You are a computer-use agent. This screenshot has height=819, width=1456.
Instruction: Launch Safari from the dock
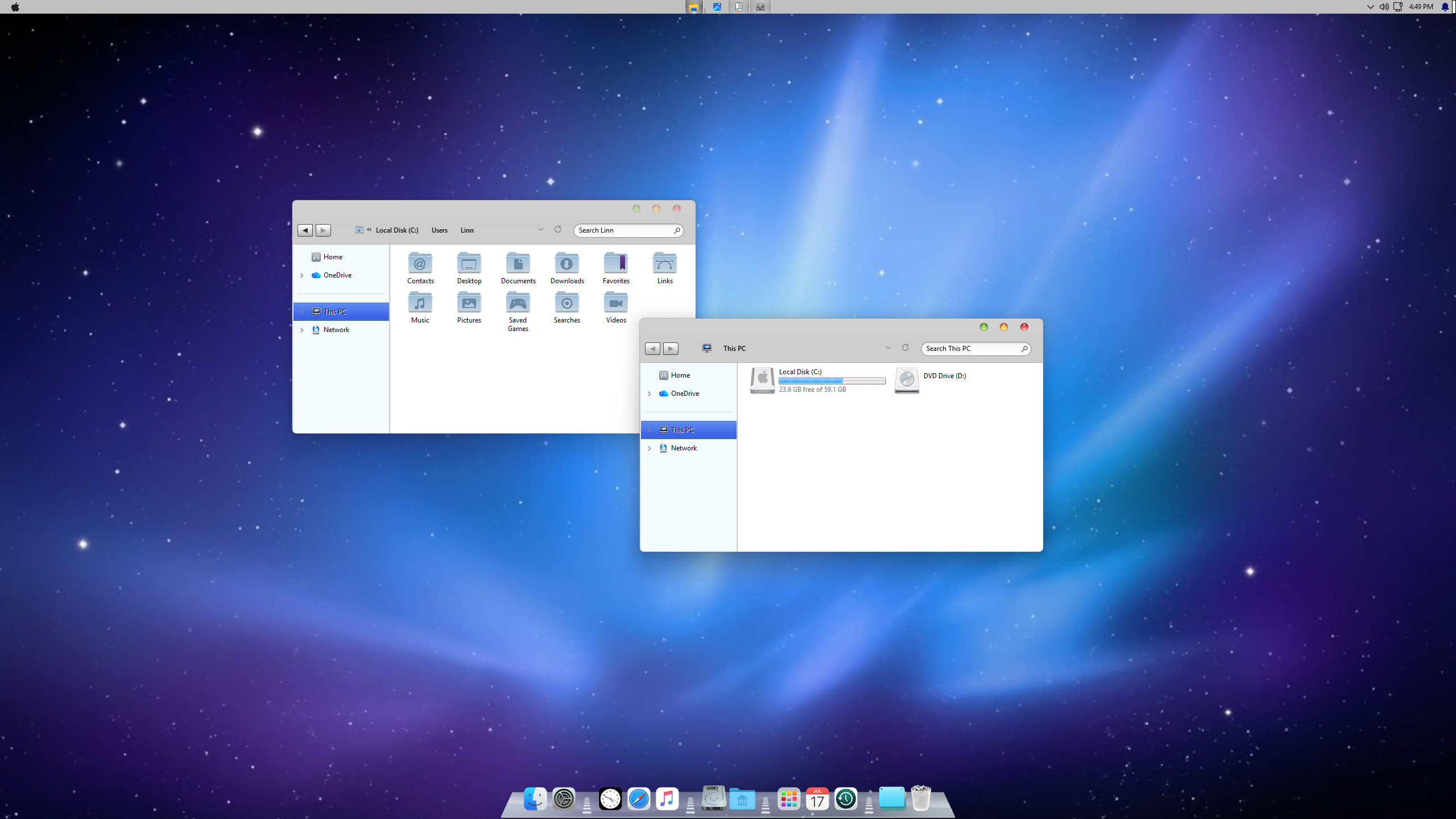[639, 799]
